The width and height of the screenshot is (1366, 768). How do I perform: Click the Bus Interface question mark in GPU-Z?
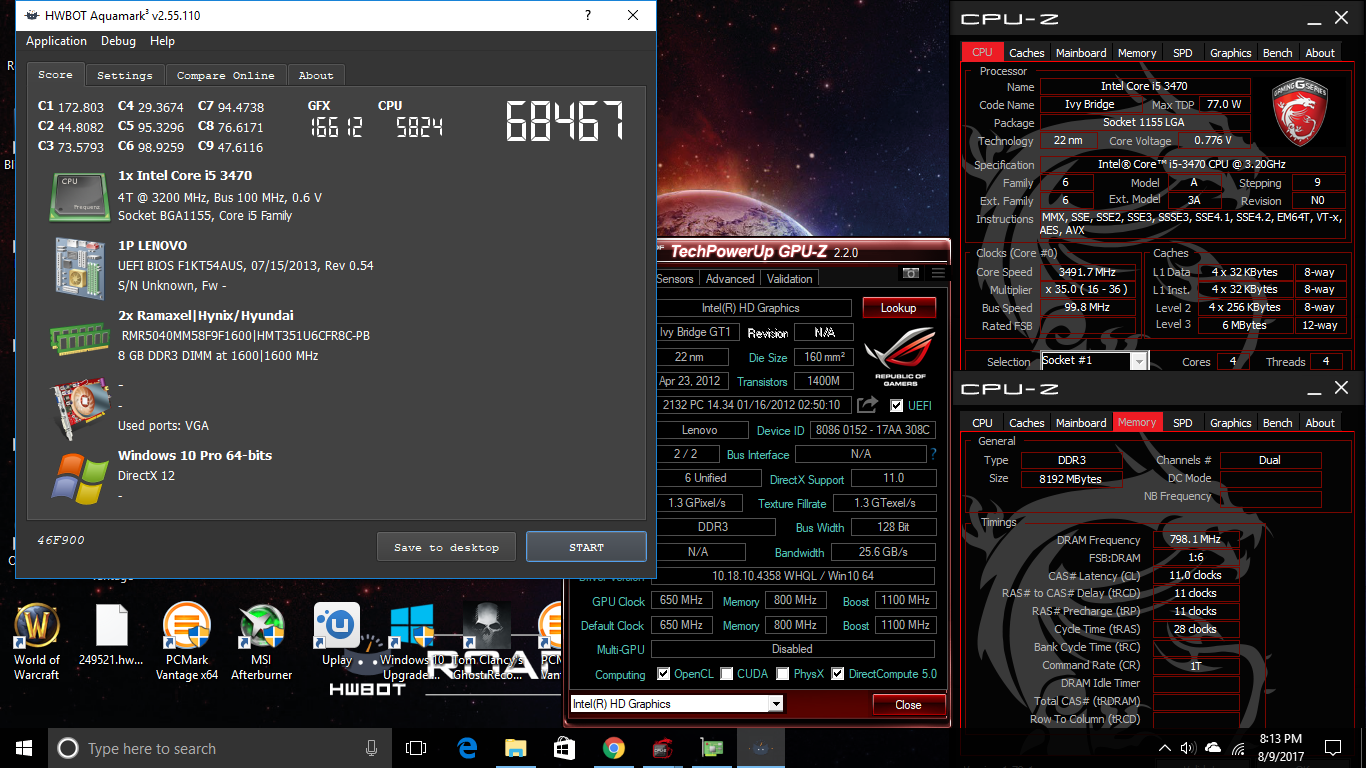(x=934, y=454)
